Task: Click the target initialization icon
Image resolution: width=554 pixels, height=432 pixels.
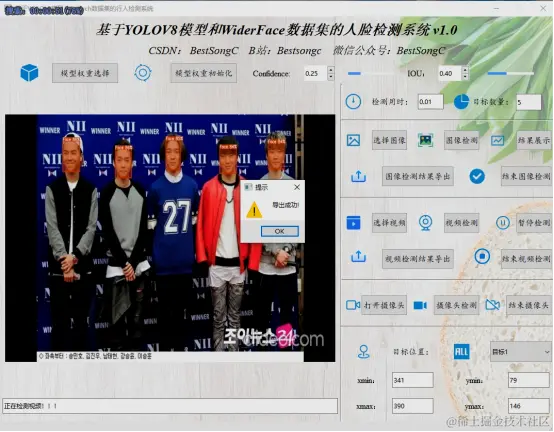Action: point(143,73)
